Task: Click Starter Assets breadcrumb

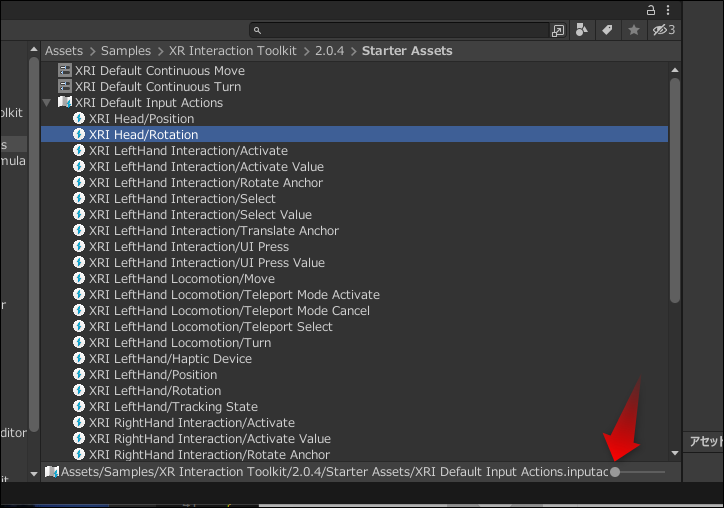Action: point(407,51)
